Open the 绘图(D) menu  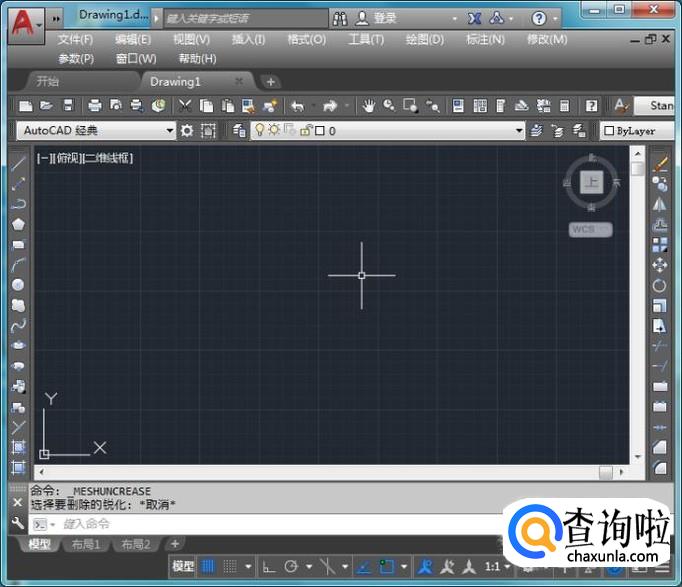[425, 39]
